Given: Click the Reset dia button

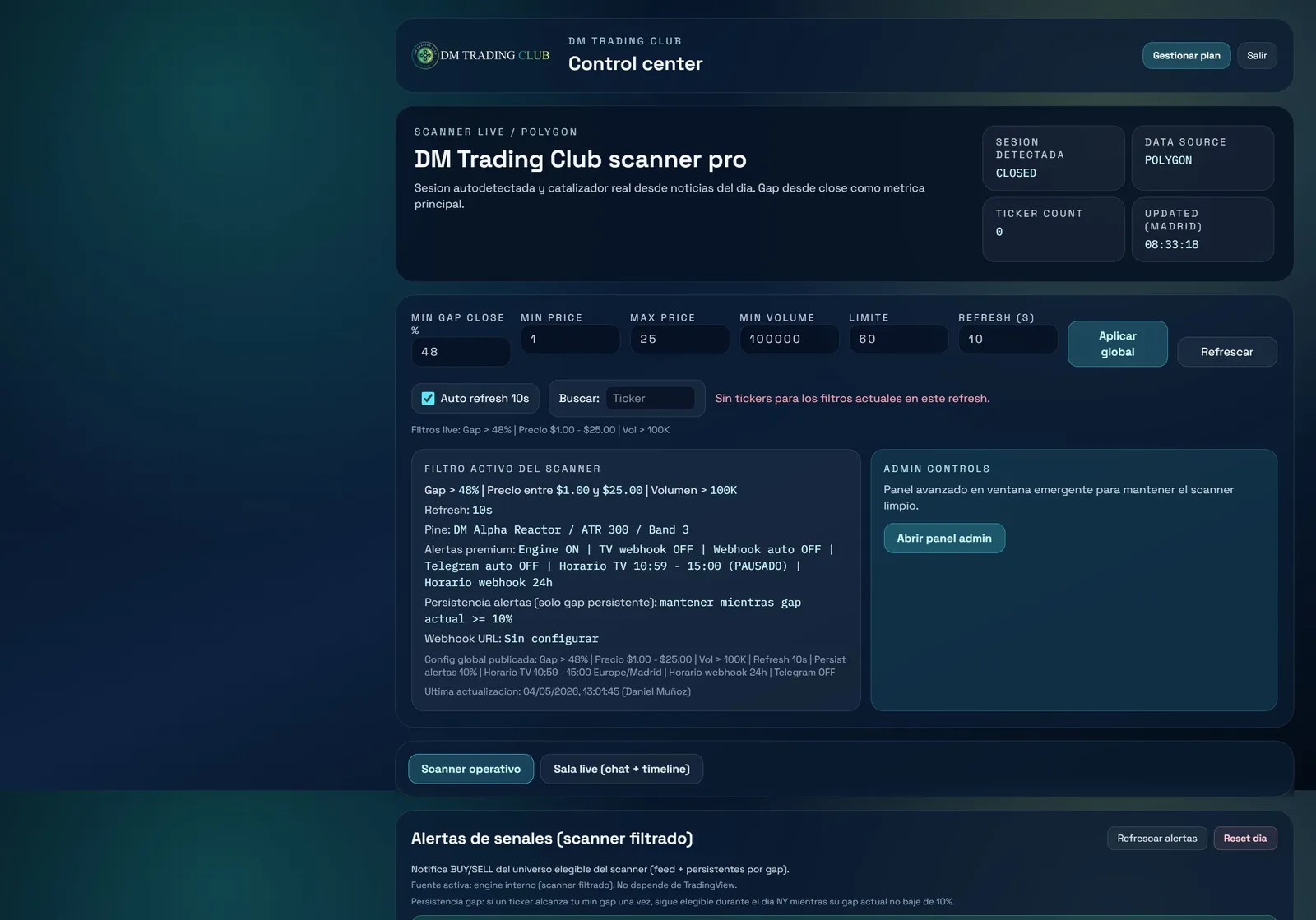Looking at the screenshot, I should click(x=1244, y=838).
